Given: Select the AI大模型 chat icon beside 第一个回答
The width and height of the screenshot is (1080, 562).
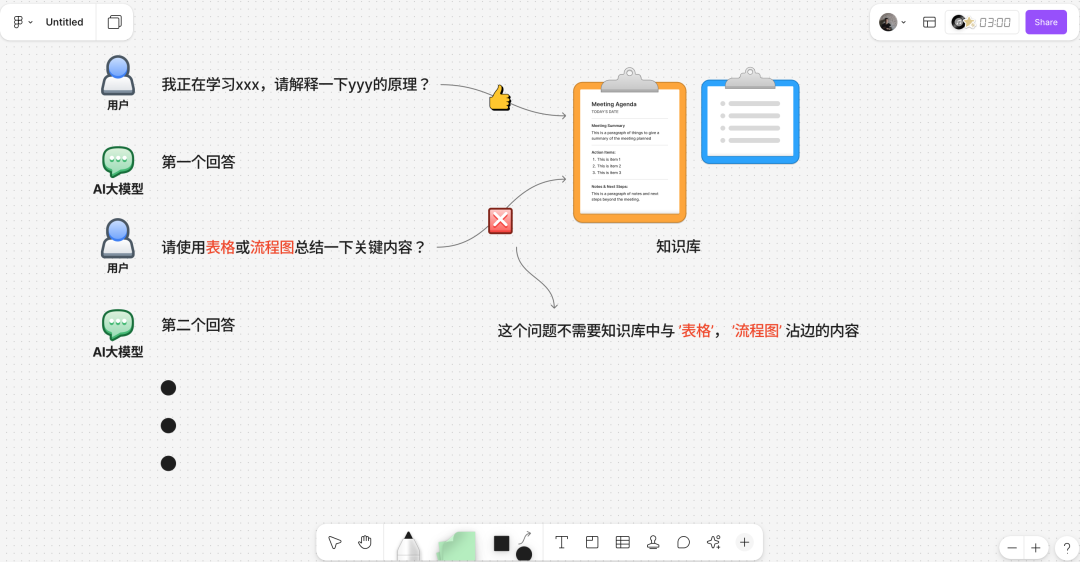Looking at the screenshot, I should [x=118, y=162].
